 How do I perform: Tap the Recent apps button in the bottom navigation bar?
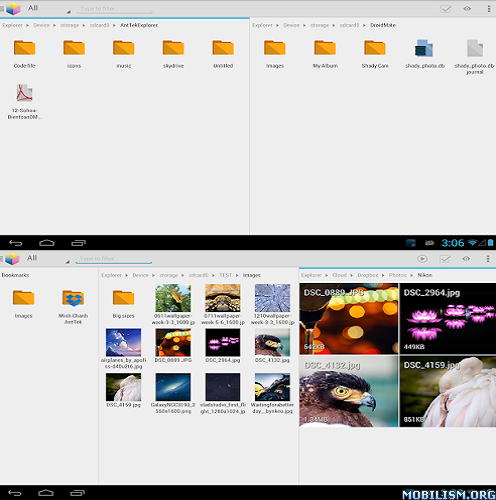tap(78, 493)
